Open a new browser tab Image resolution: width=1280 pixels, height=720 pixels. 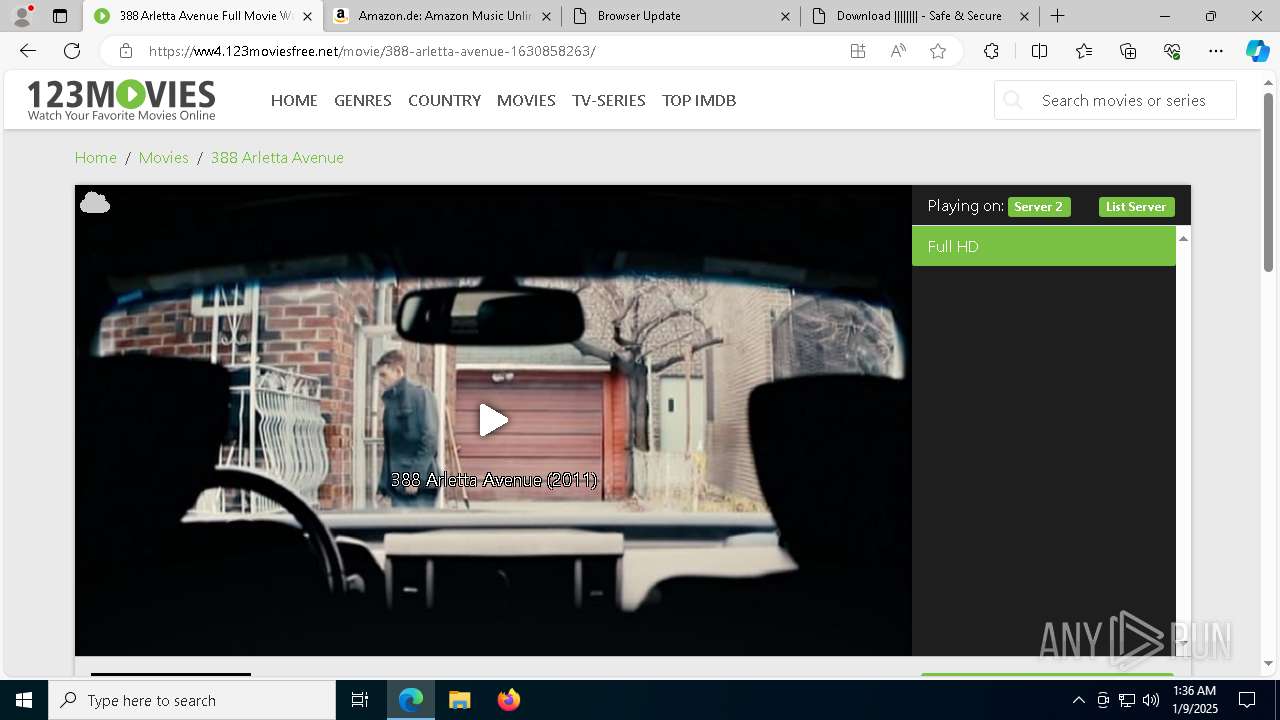coord(1057,16)
